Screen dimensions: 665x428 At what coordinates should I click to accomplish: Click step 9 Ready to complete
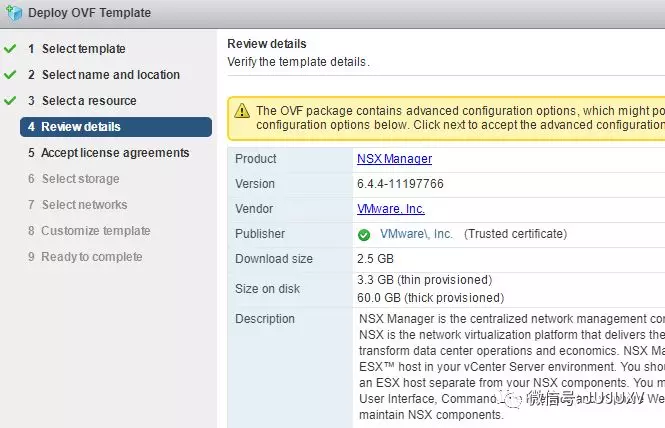point(91,257)
